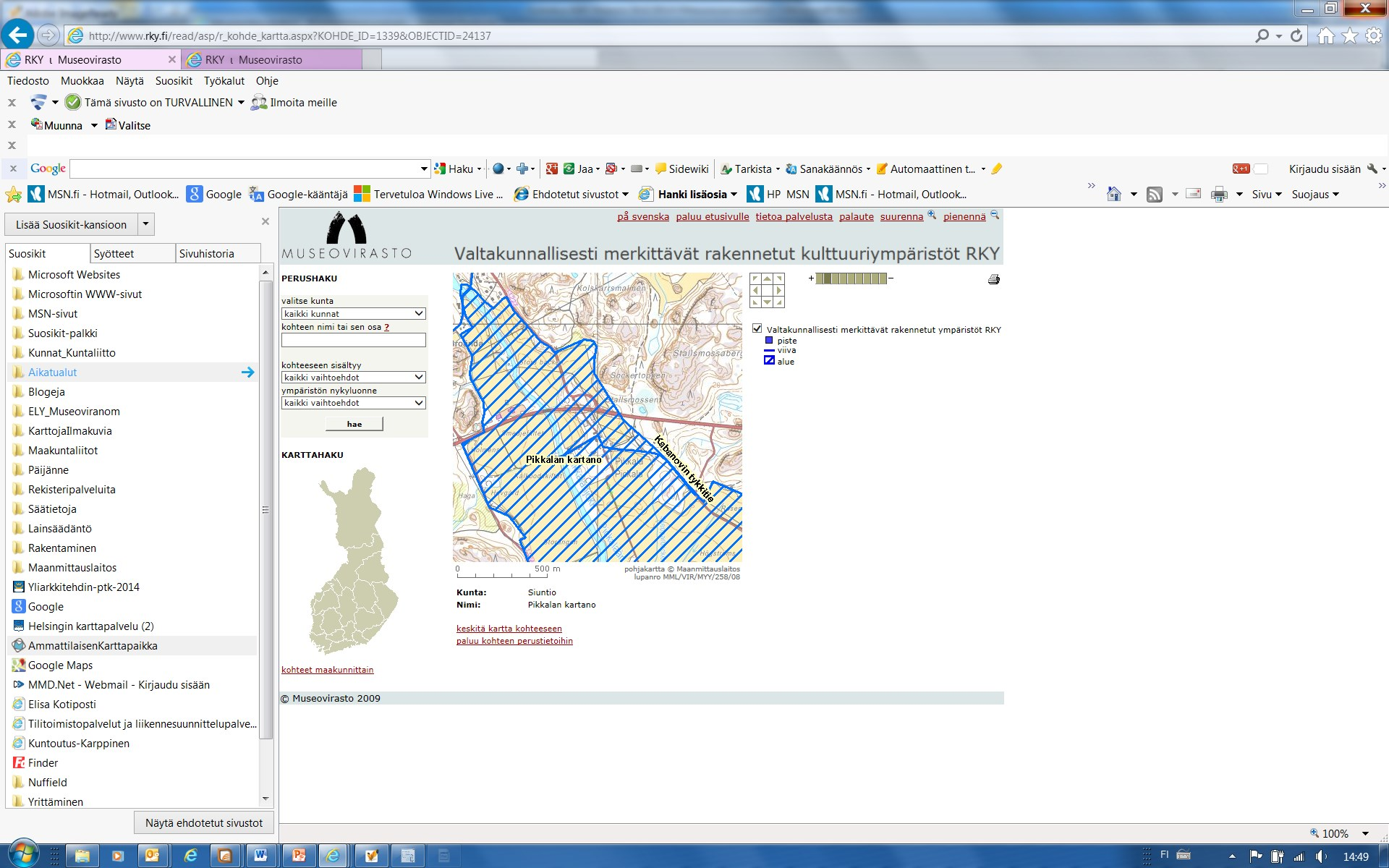Click the blue 'piste' legend swatch
Screen dimensions: 1389x868
pos(769,340)
